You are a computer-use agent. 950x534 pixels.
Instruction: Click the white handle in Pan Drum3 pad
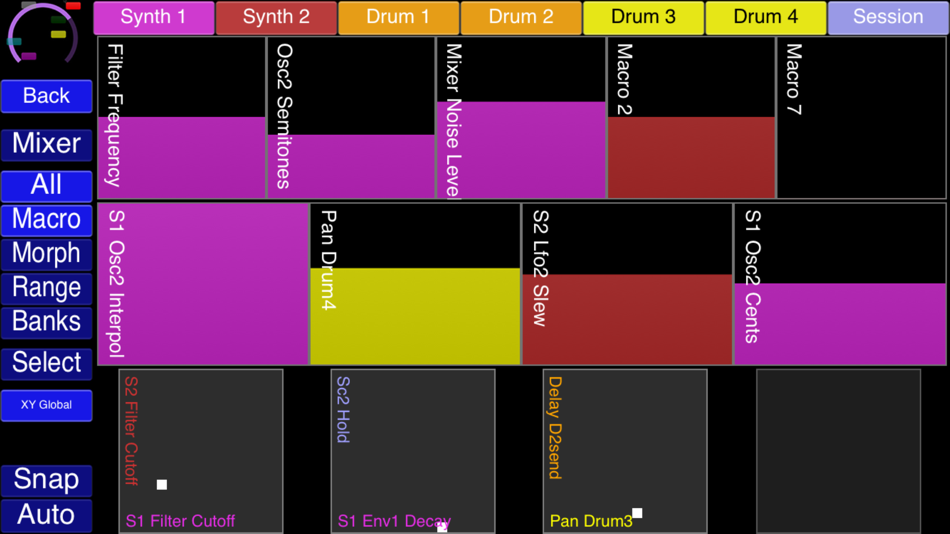[x=637, y=513]
